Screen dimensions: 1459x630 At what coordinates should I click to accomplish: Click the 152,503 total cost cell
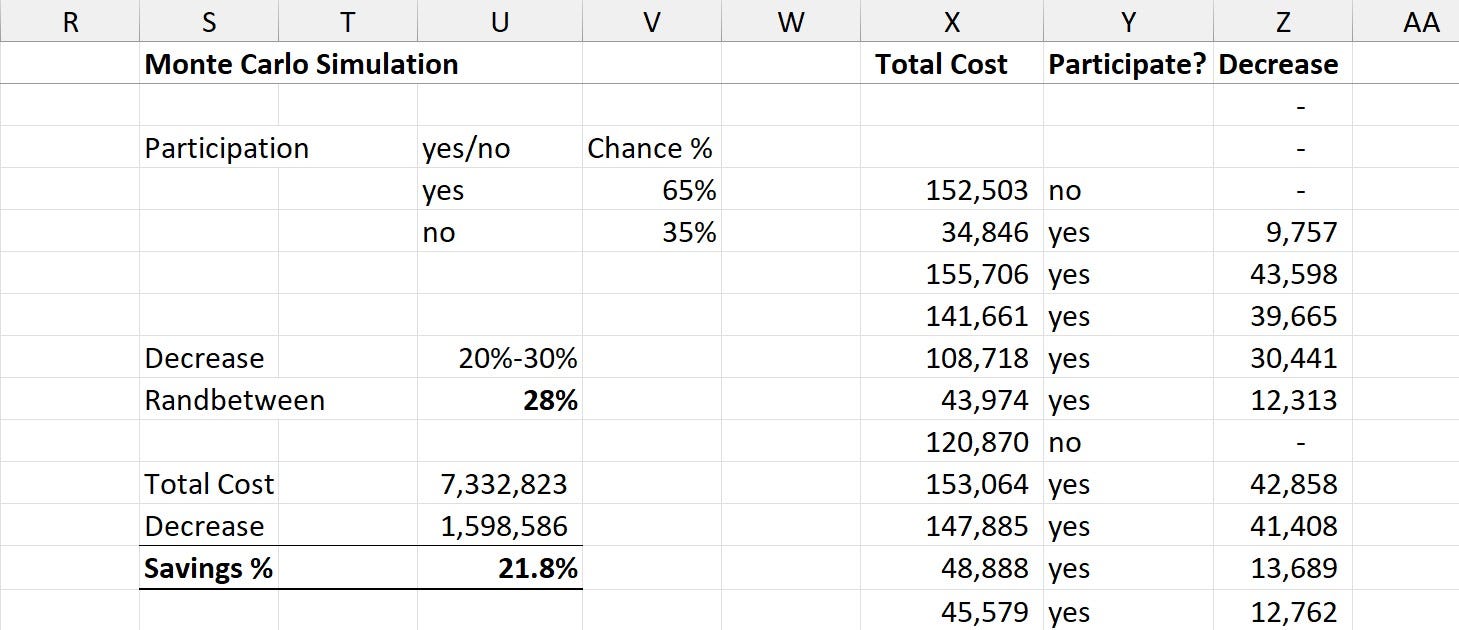[952, 190]
